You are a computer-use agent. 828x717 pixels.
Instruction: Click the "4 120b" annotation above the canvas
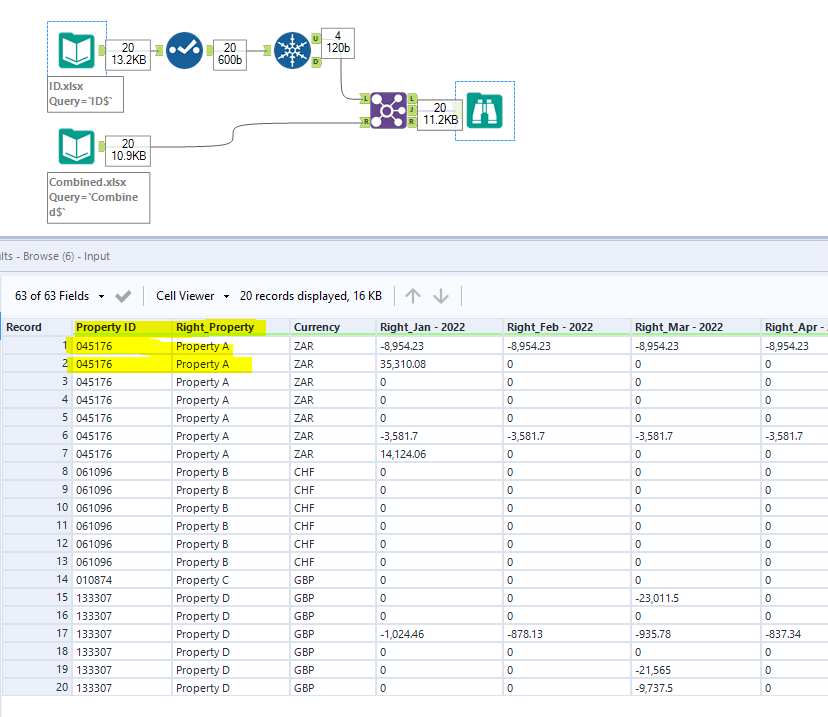pos(339,43)
